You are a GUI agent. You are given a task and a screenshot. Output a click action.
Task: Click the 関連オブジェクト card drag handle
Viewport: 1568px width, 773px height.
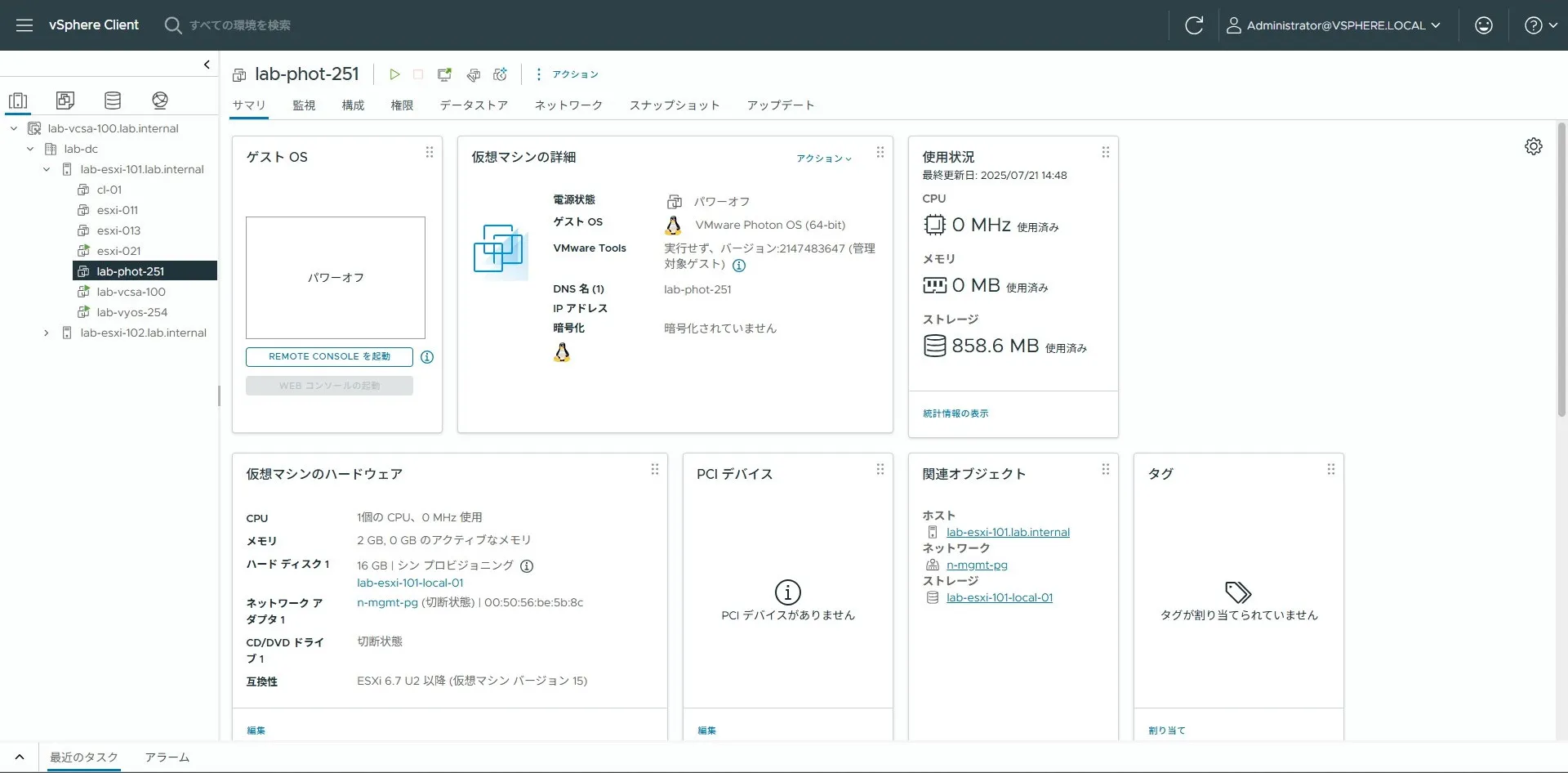(1106, 470)
